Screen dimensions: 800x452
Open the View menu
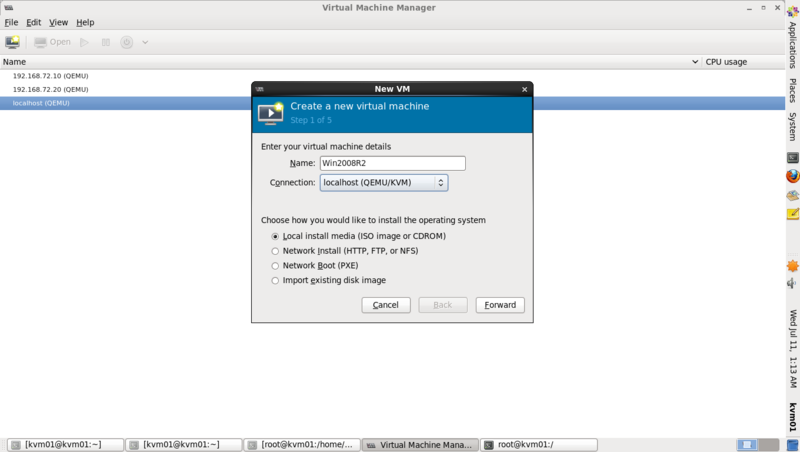[58, 22]
